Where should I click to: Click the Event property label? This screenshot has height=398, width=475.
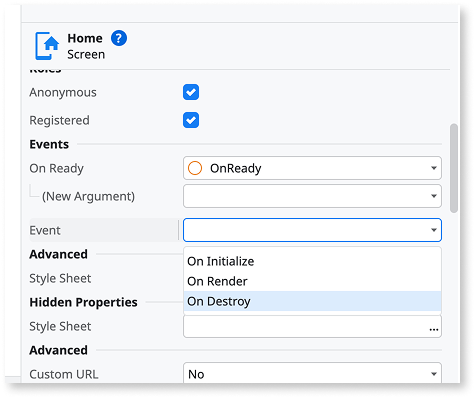tap(45, 230)
